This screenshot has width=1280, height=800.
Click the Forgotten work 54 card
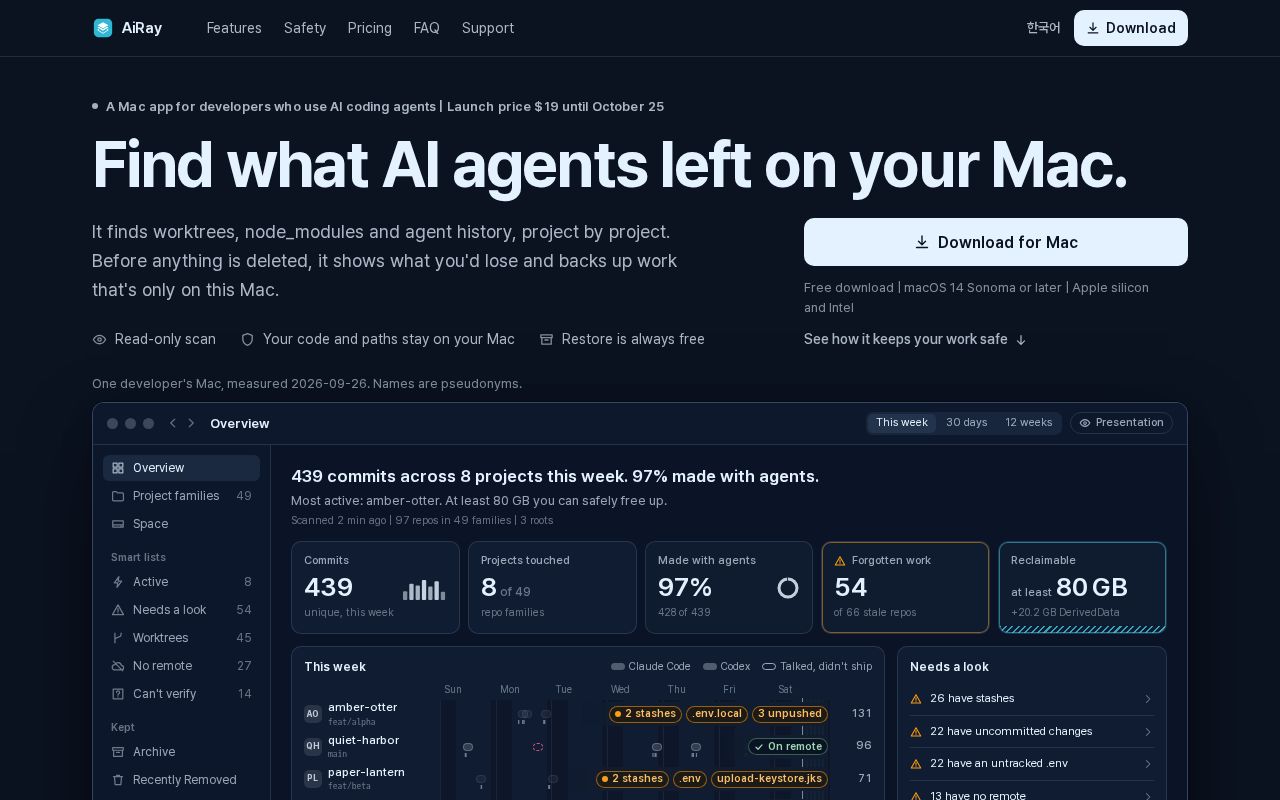click(905, 587)
